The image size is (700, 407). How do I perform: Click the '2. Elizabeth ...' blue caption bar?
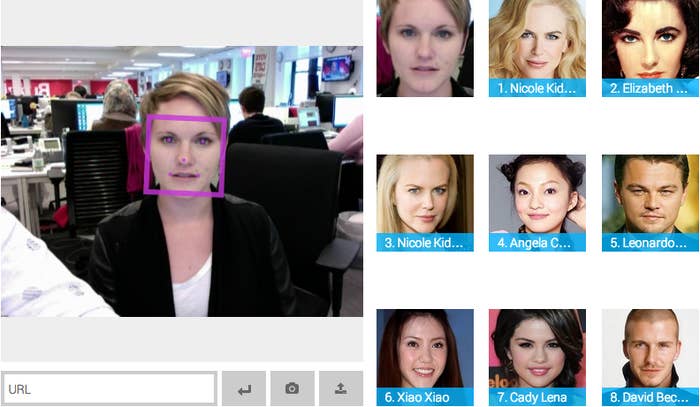point(650,88)
